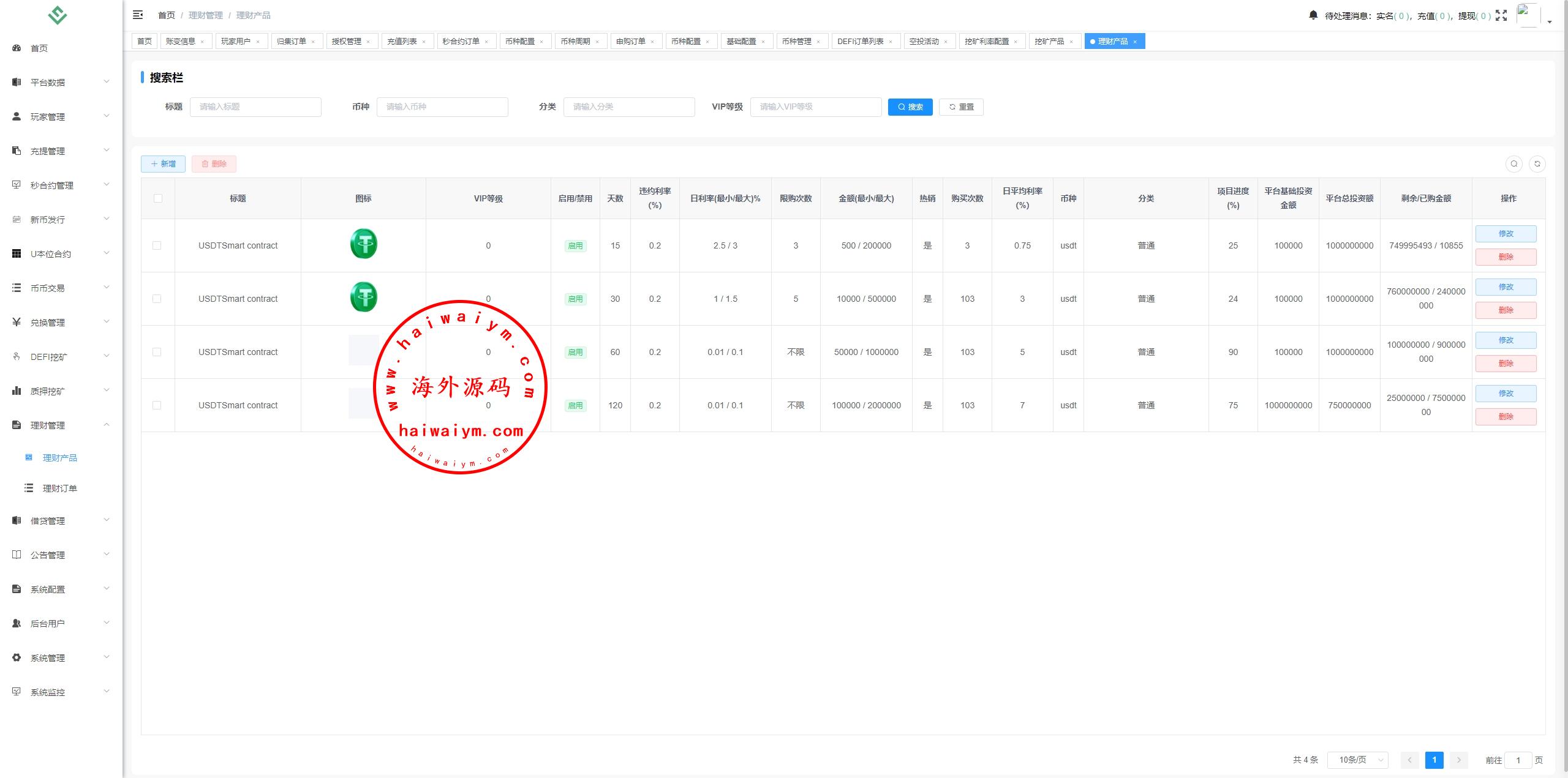Check the first row's checkbox
The width and height of the screenshot is (1568, 778).
[x=157, y=245]
